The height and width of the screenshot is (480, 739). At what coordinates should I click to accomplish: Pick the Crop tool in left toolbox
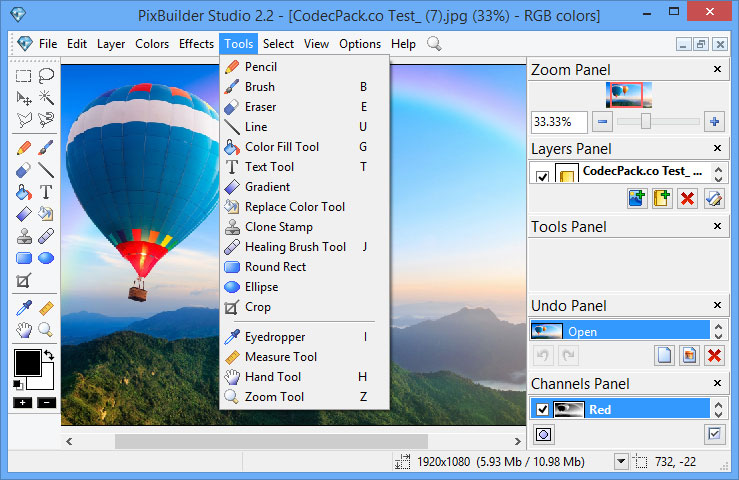click(x=24, y=282)
